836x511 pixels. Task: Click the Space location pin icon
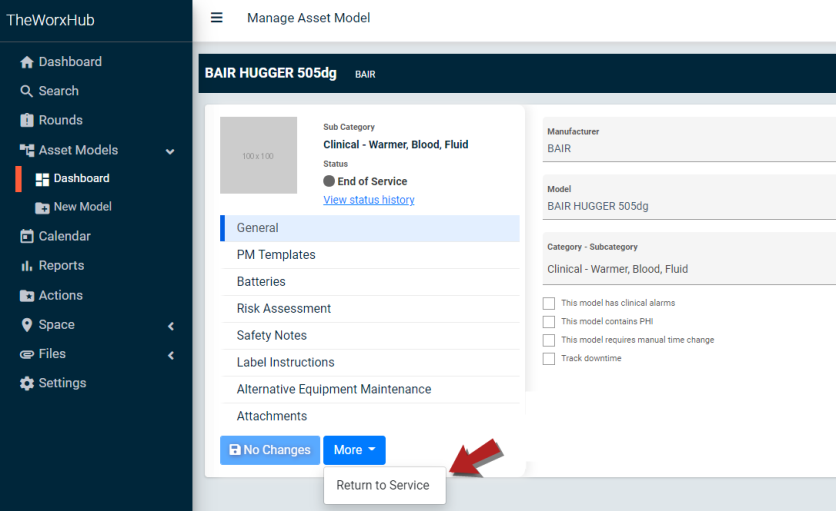tap(27, 325)
